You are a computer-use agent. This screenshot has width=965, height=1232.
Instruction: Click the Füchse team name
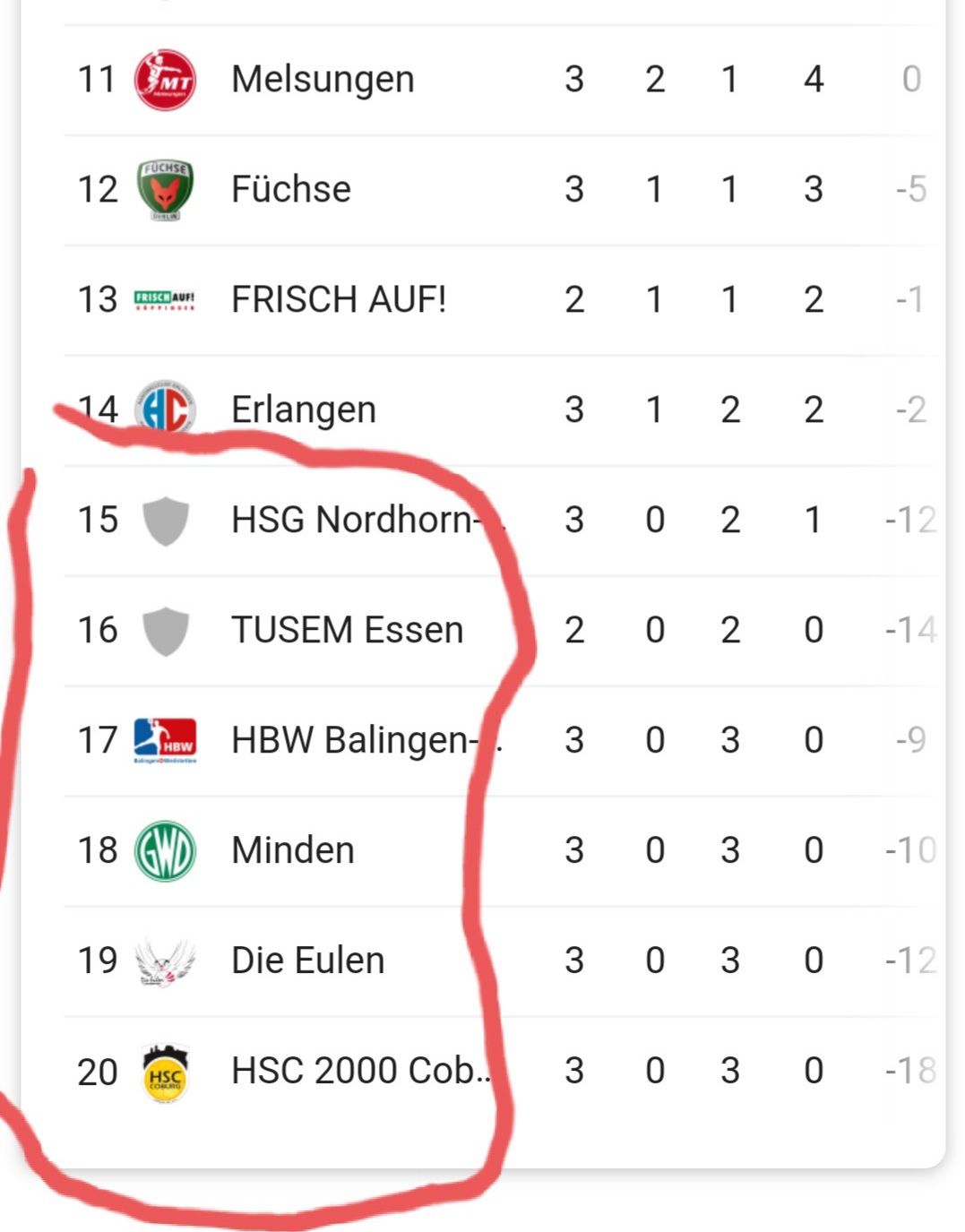[x=291, y=190]
